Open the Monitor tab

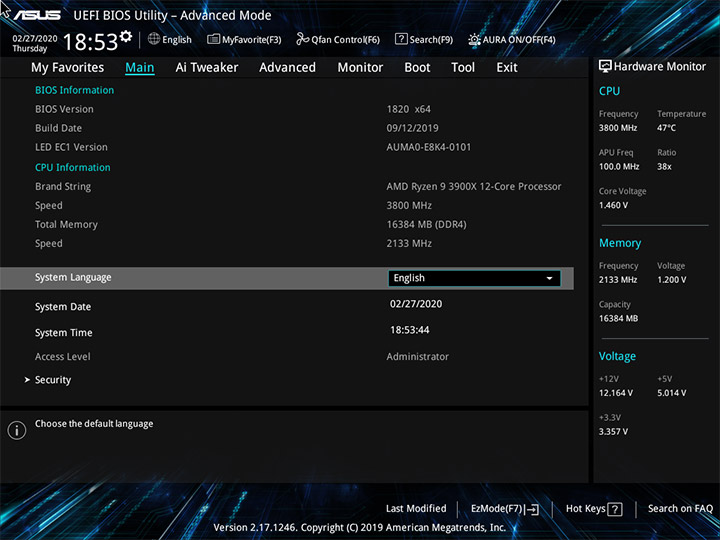(x=360, y=68)
